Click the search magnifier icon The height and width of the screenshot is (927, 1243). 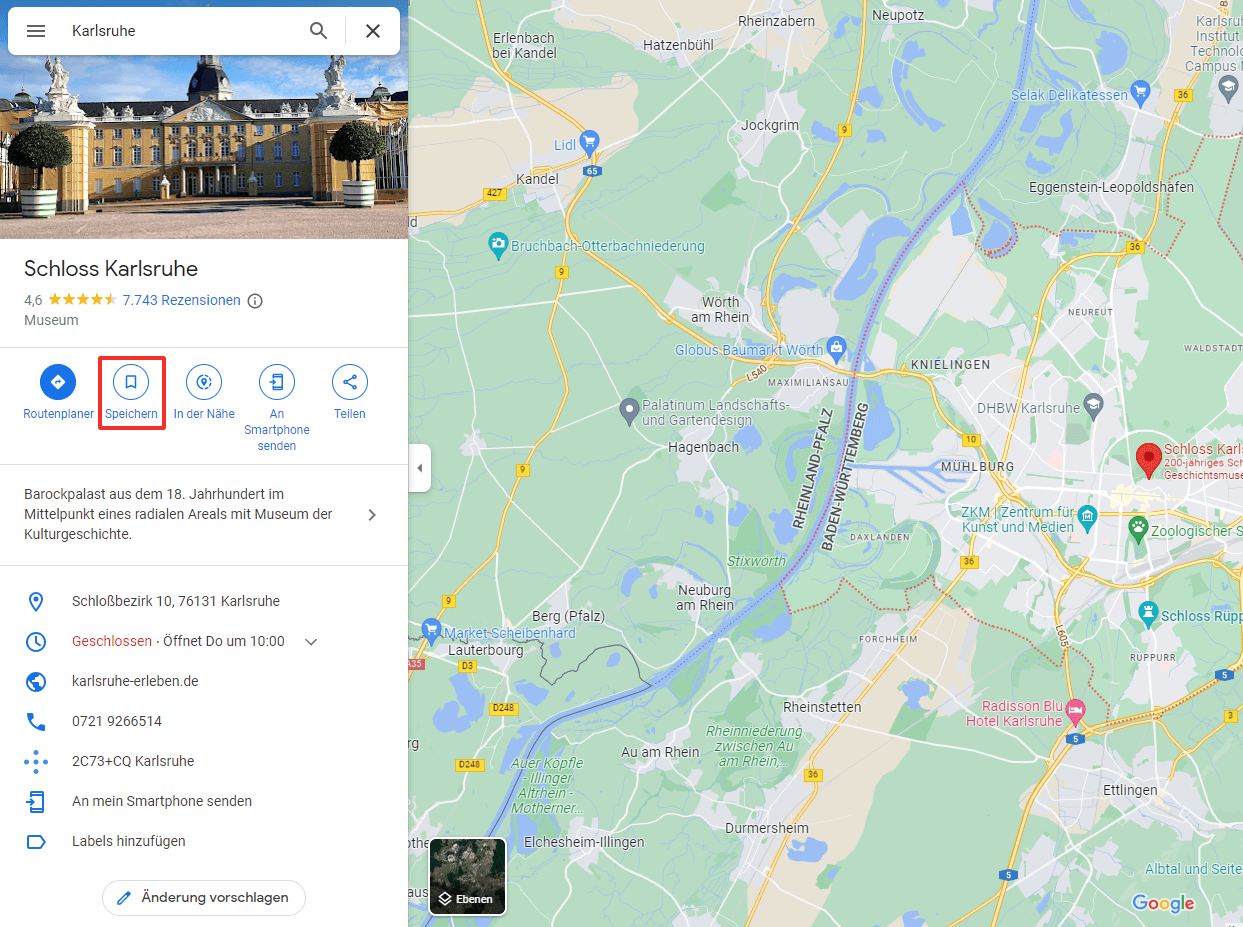point(318,31)
